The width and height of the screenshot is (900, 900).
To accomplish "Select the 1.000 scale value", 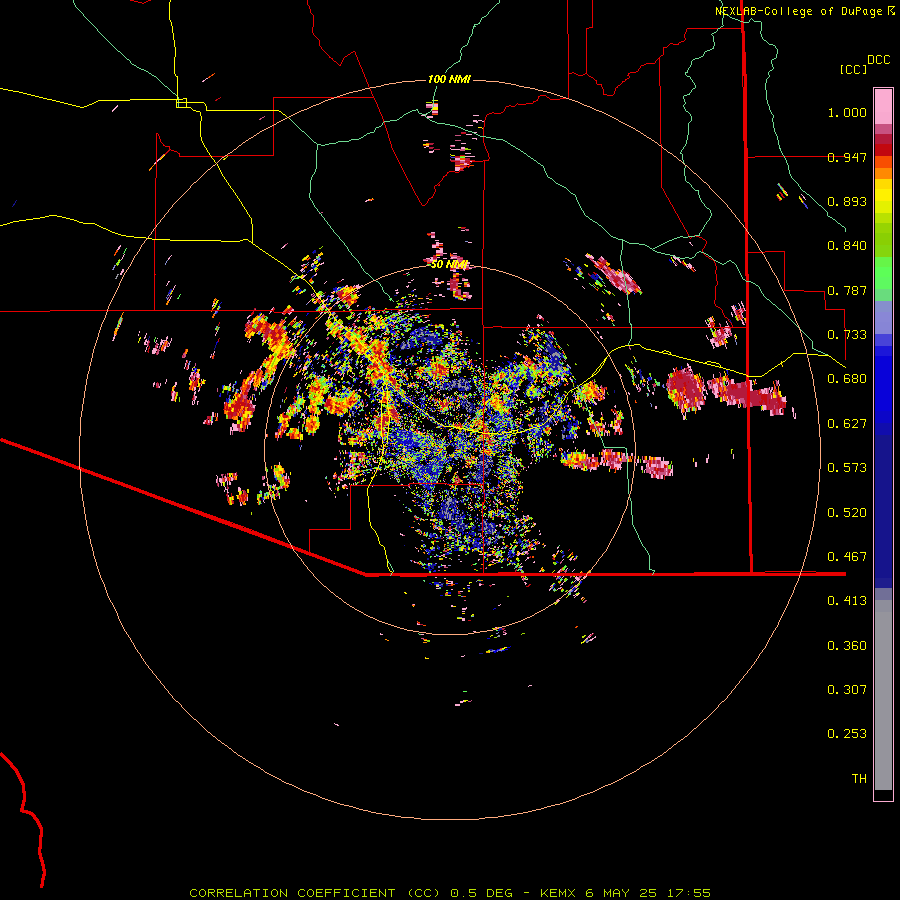I will click(847, 112).
